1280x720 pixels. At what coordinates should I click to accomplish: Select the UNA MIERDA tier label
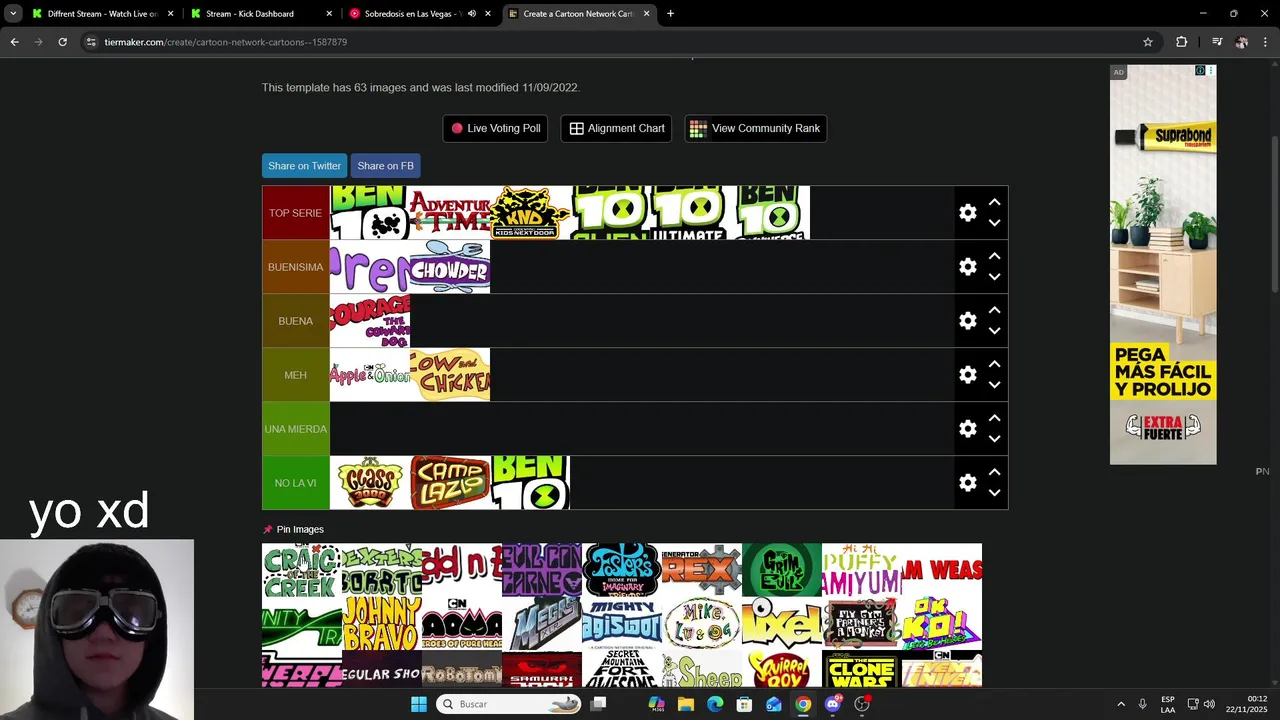tap(296, 429)
